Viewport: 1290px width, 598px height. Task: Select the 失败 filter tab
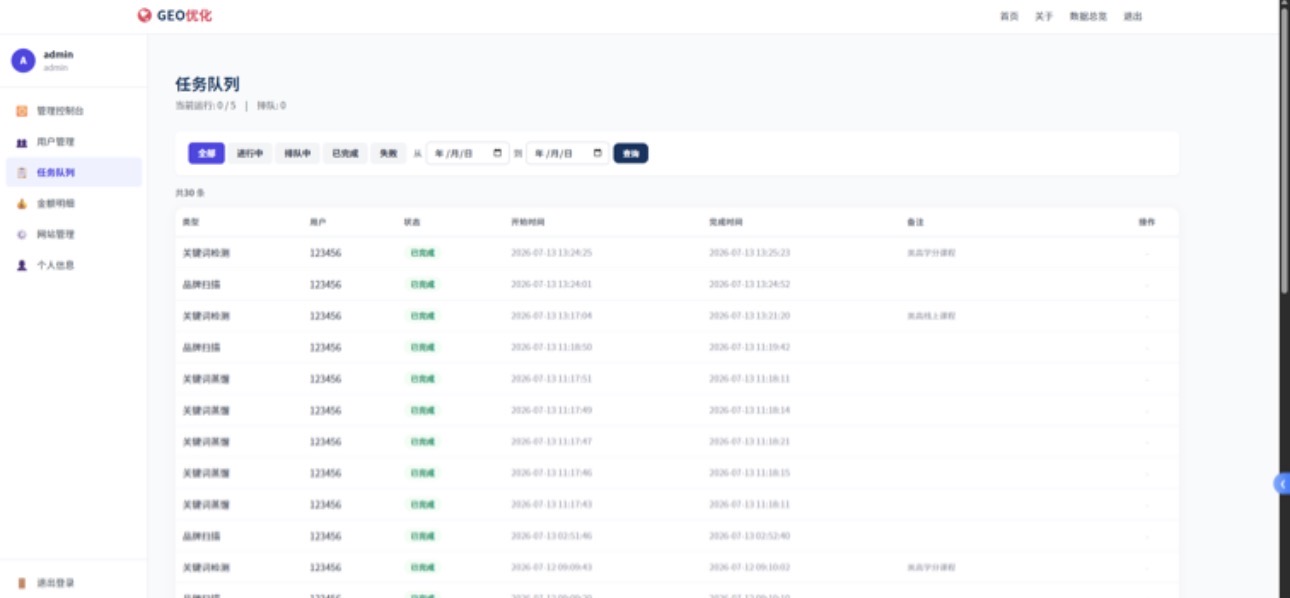pyautogui.click(x=388, y=153)
